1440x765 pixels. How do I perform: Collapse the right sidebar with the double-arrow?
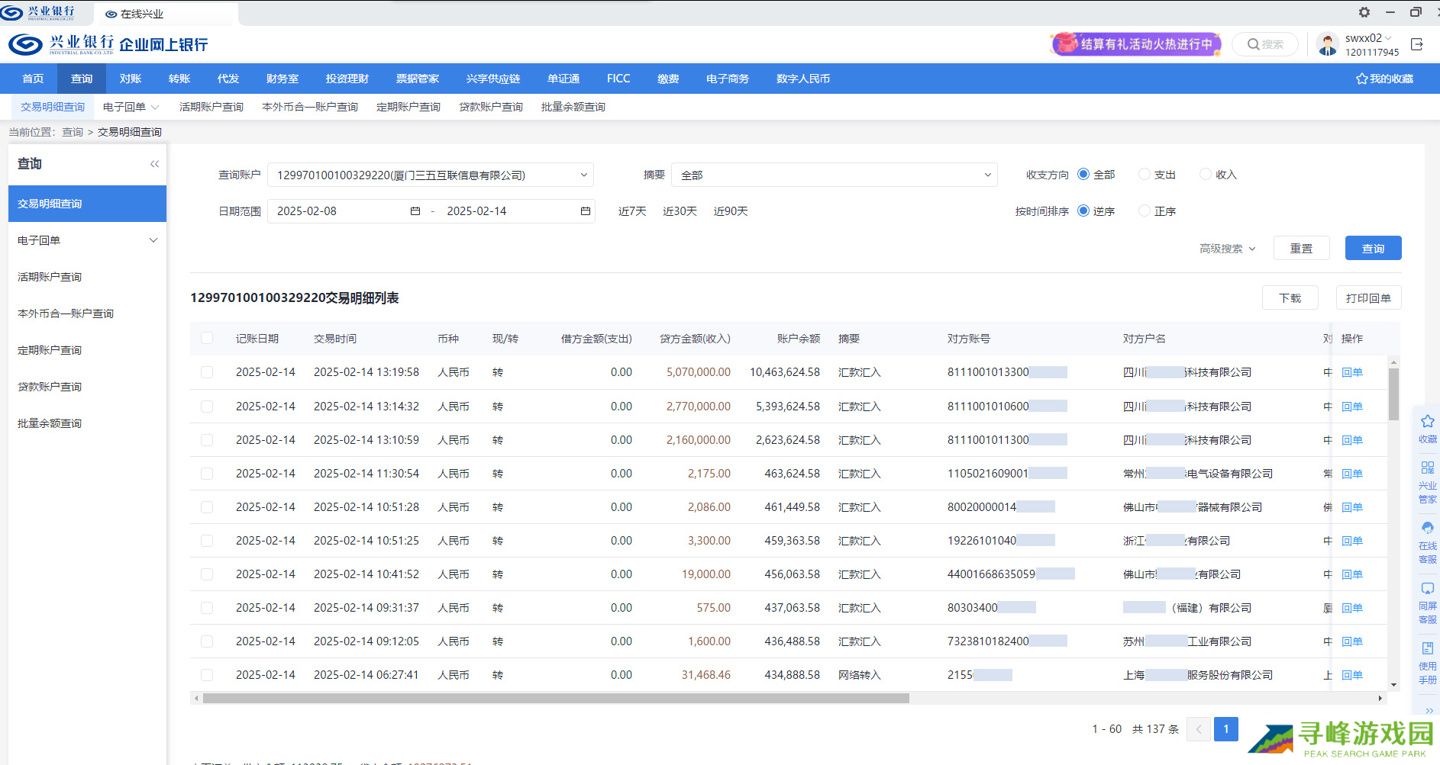click(1428, 710)
